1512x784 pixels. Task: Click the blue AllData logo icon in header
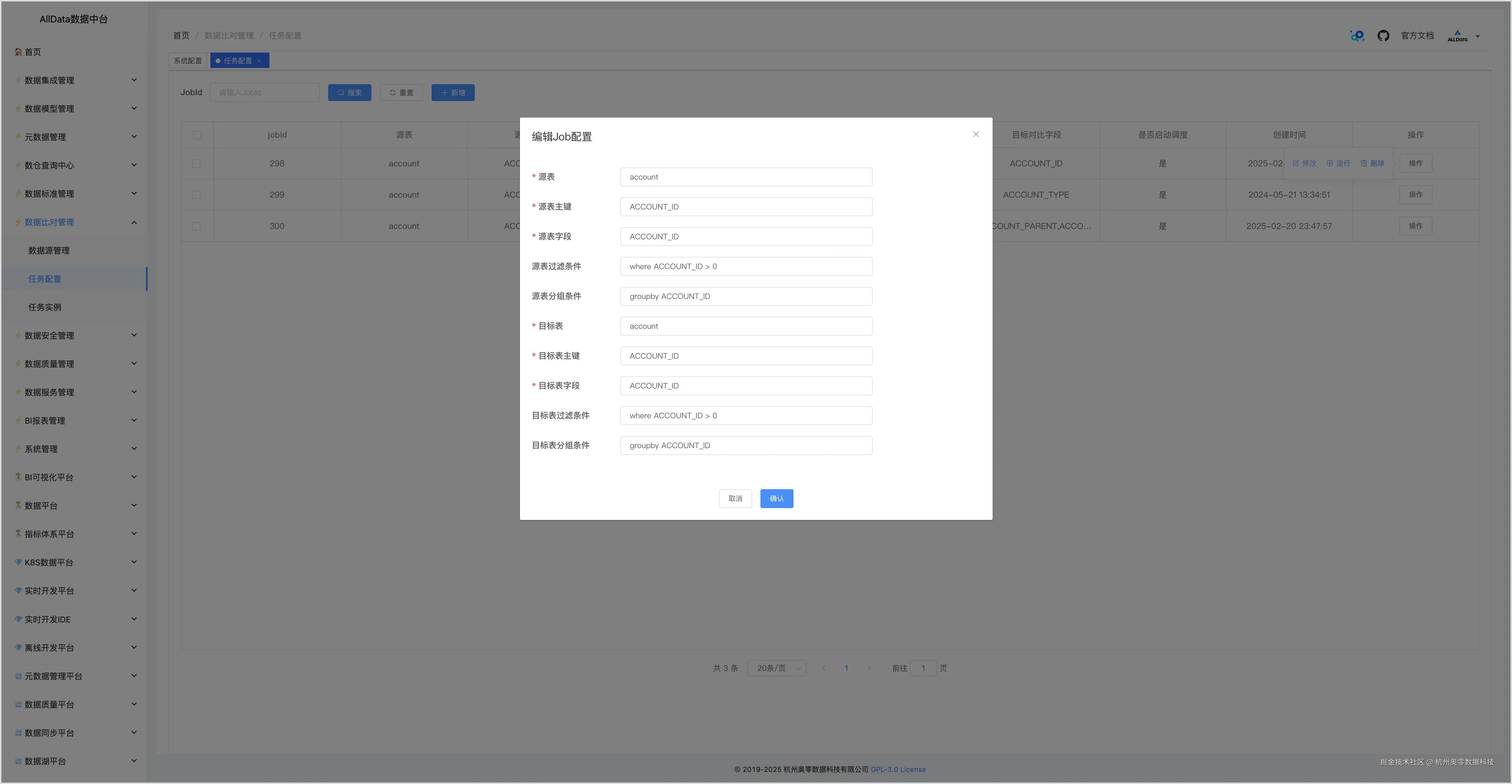tap(1357, 36)
